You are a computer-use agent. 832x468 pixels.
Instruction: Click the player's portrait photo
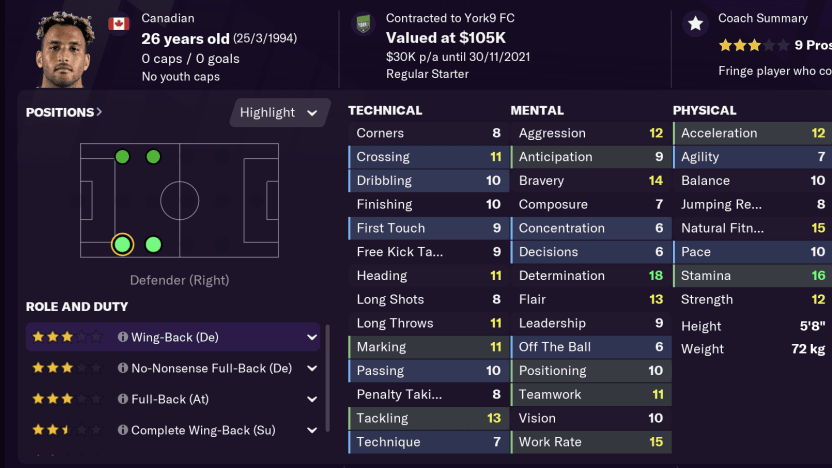[64, 50]
